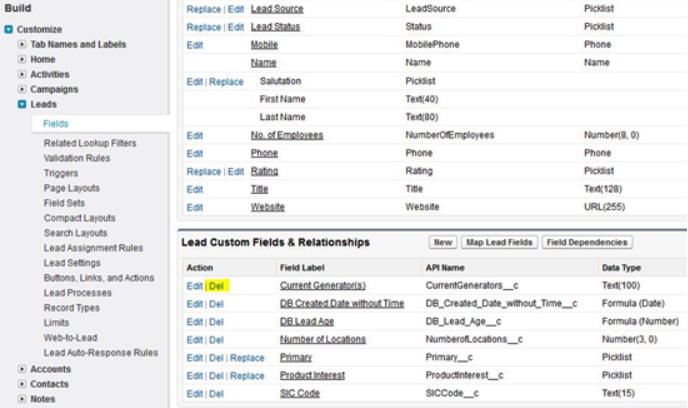Edit the DB Lead Age field
688x408 pixels.
194,322
